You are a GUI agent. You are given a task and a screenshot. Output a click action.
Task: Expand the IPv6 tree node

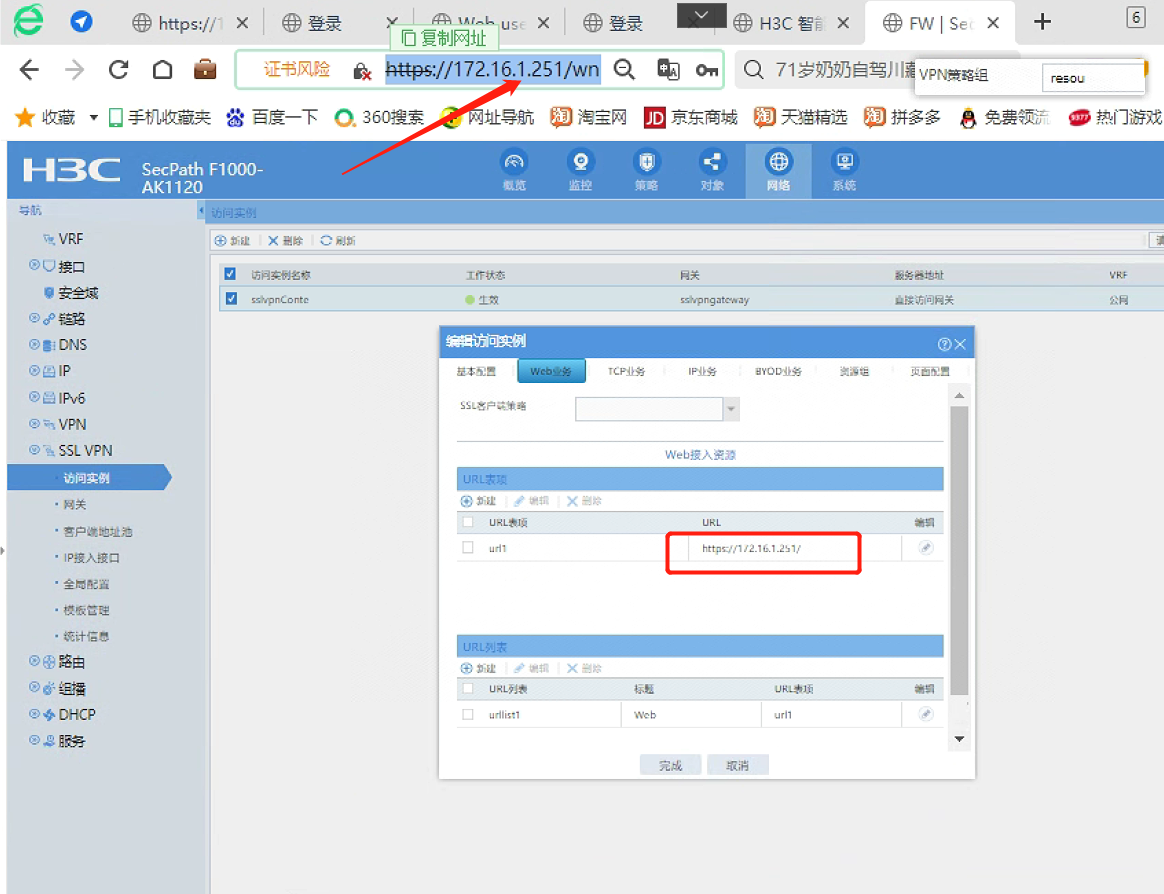click(x=34, y=397)
